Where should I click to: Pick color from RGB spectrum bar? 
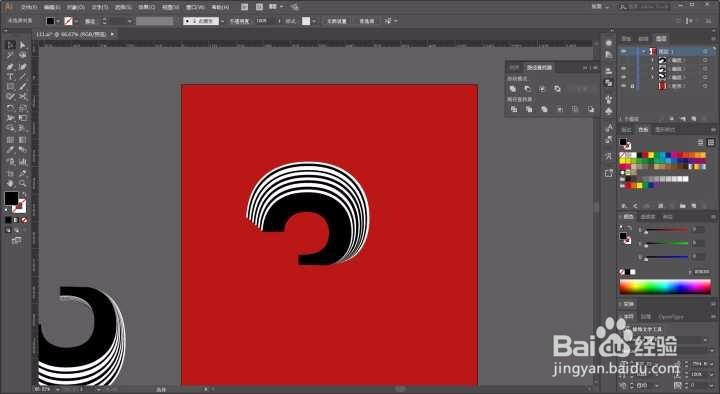click(665, 287)
